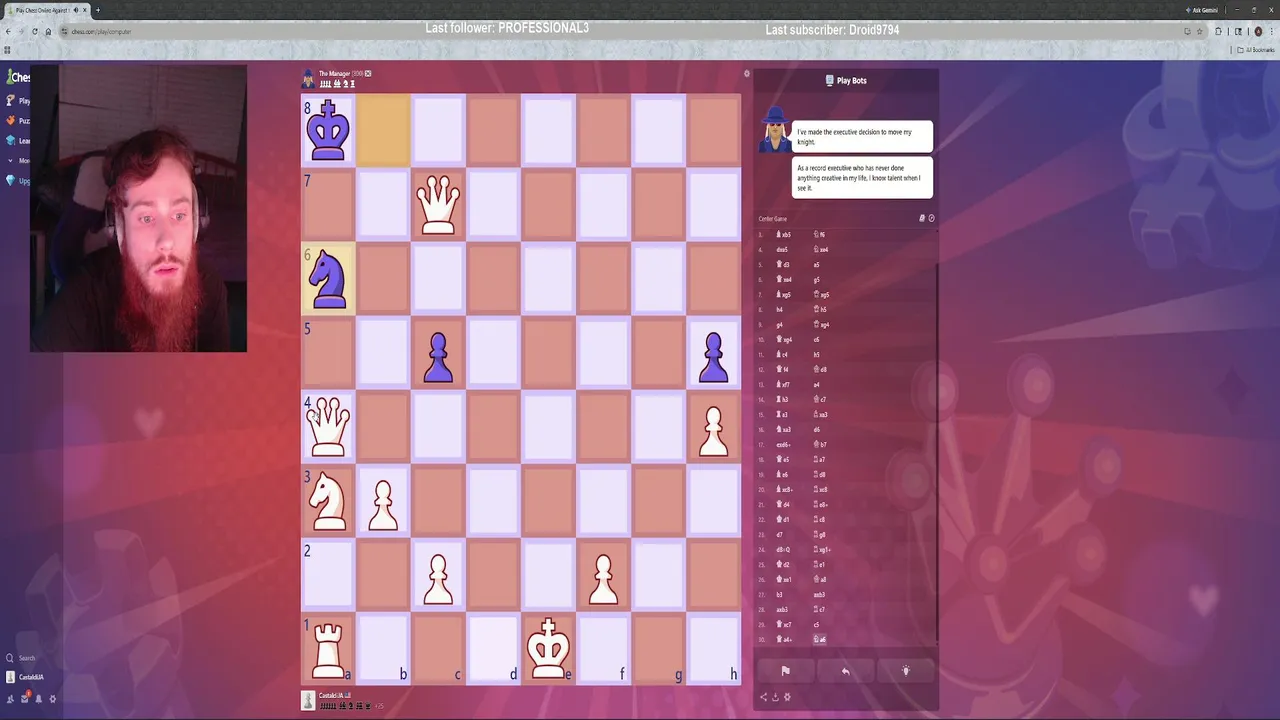Select the white queen on a4
Screen dimensions: 1280x720
[x=328, y=427]
